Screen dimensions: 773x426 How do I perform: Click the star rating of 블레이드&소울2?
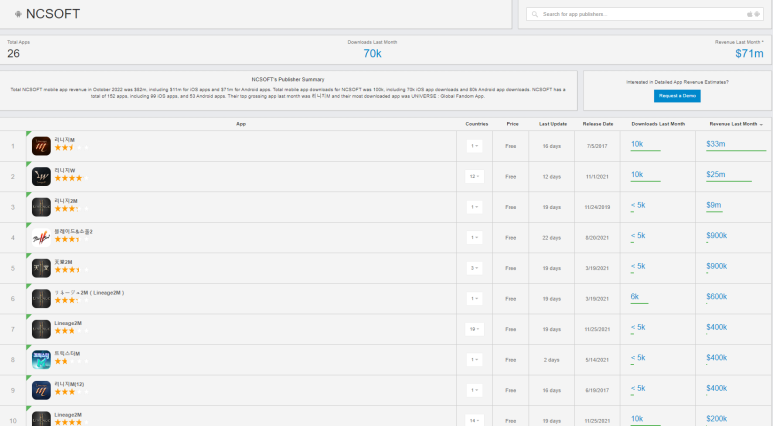[x=71, y=239]
